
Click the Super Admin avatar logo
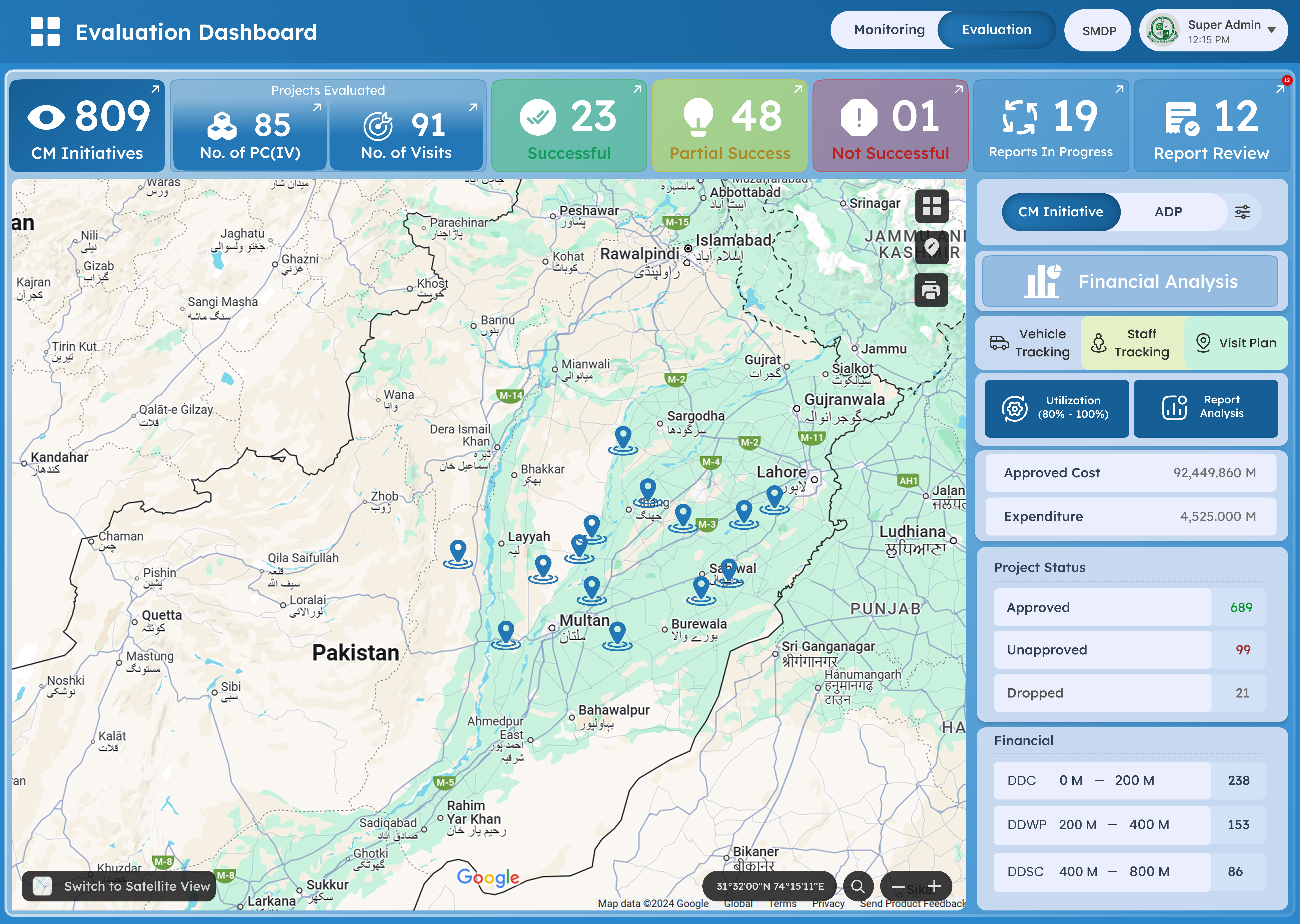coord(1162,31)
